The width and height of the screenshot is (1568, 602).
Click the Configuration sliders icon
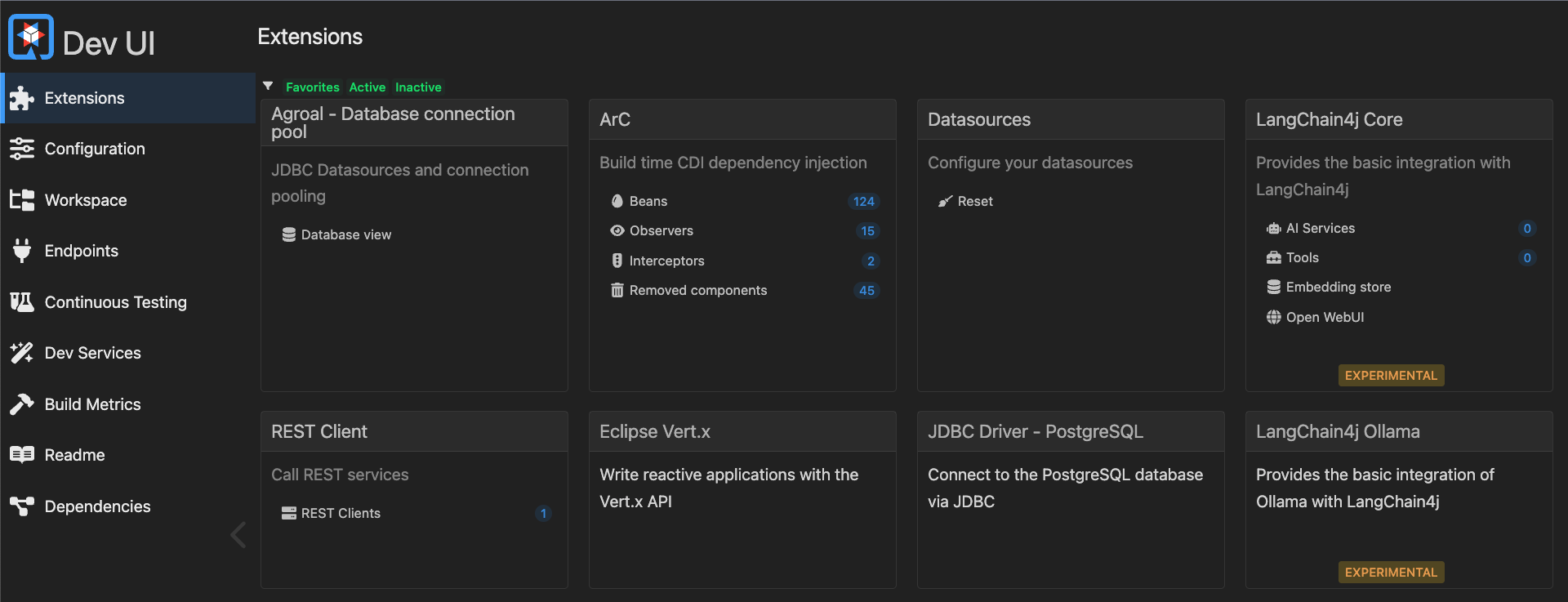(22, 149)
